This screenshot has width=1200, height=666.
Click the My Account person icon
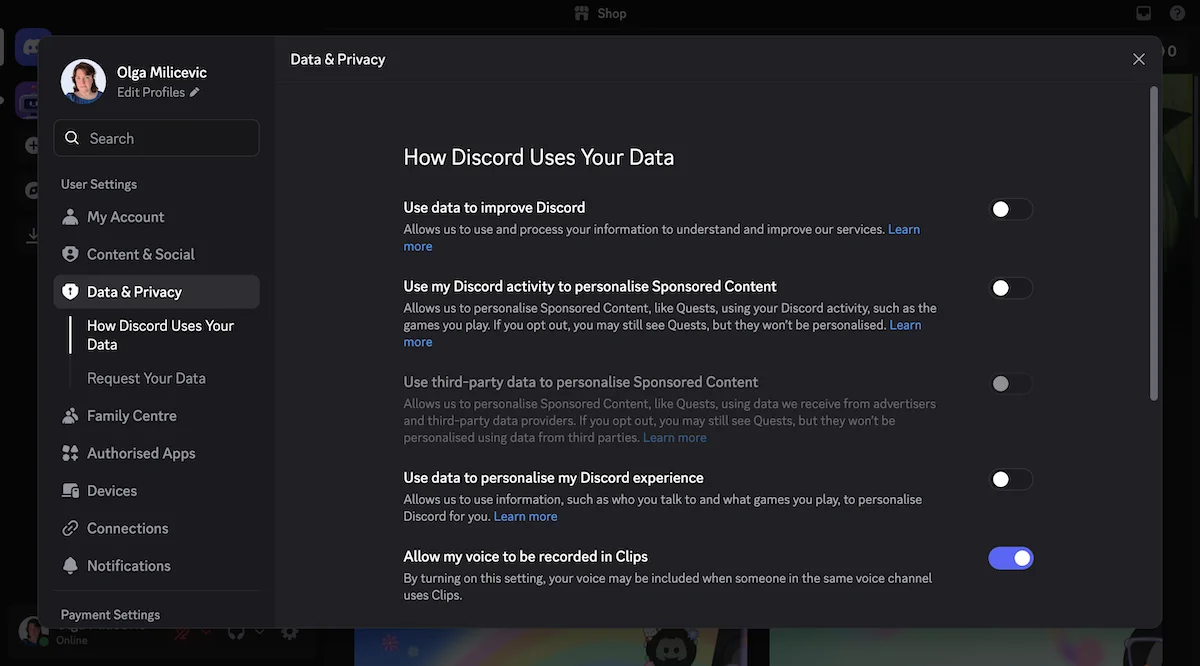70,217
